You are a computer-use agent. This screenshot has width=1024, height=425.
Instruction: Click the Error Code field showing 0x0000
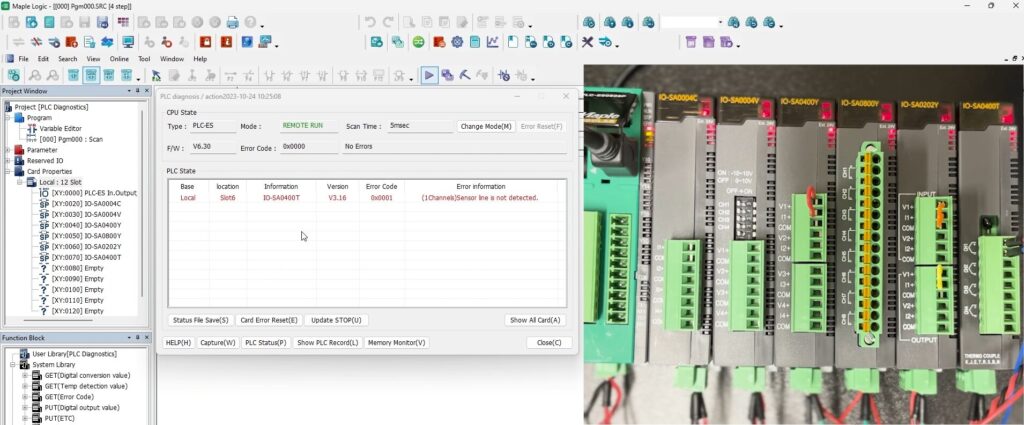pyautogui.click(x=308, y=148)
